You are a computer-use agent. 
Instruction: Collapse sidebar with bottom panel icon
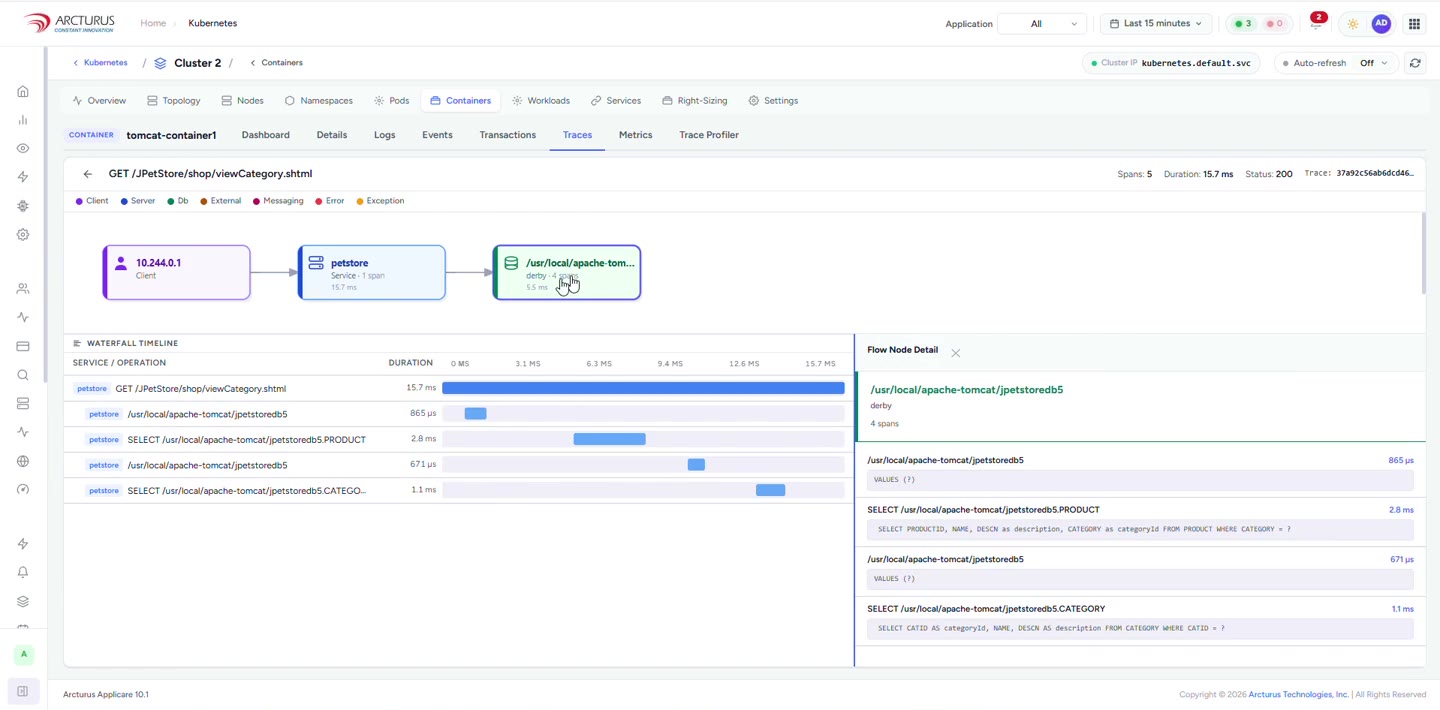click(23, 691)
